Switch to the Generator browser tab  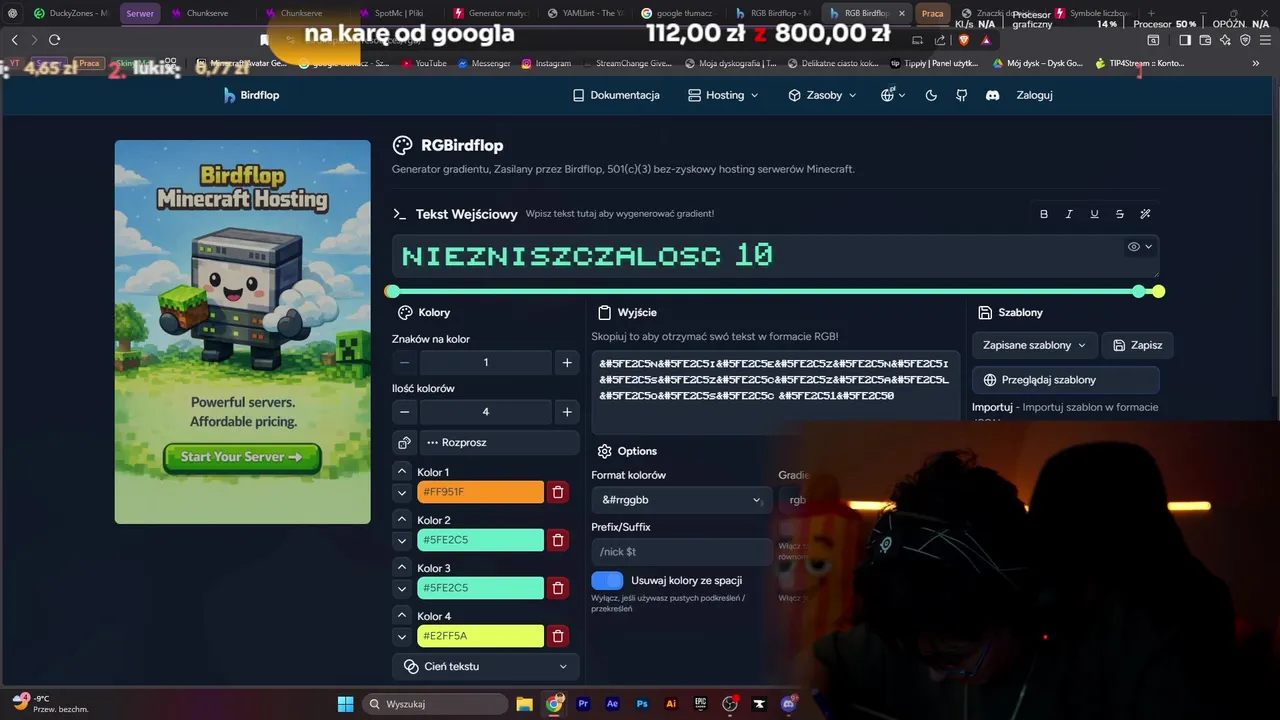492,13
